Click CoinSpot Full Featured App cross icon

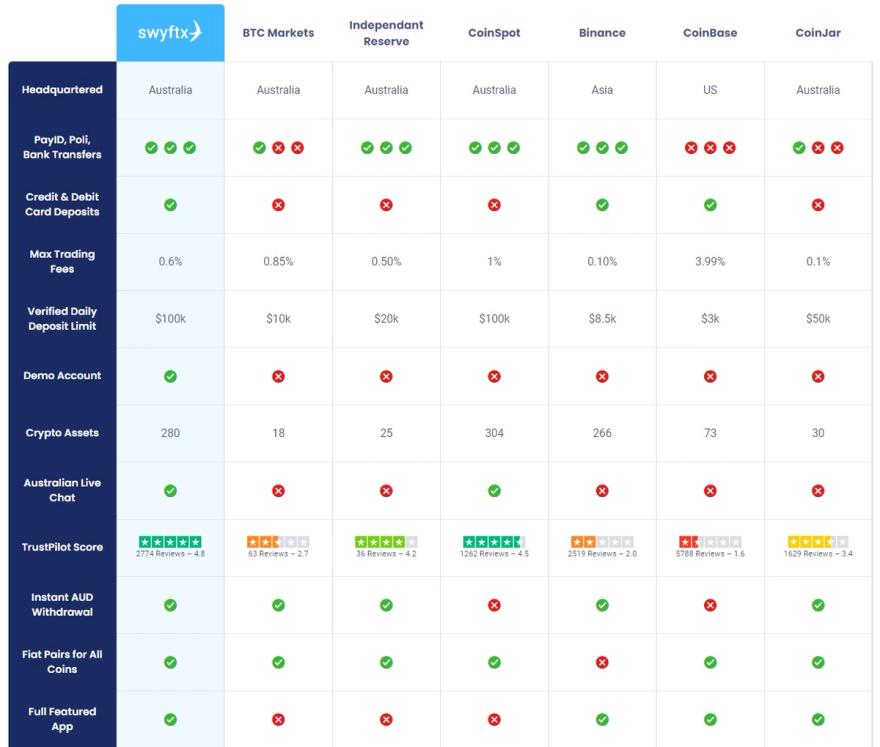click(494, 719)
